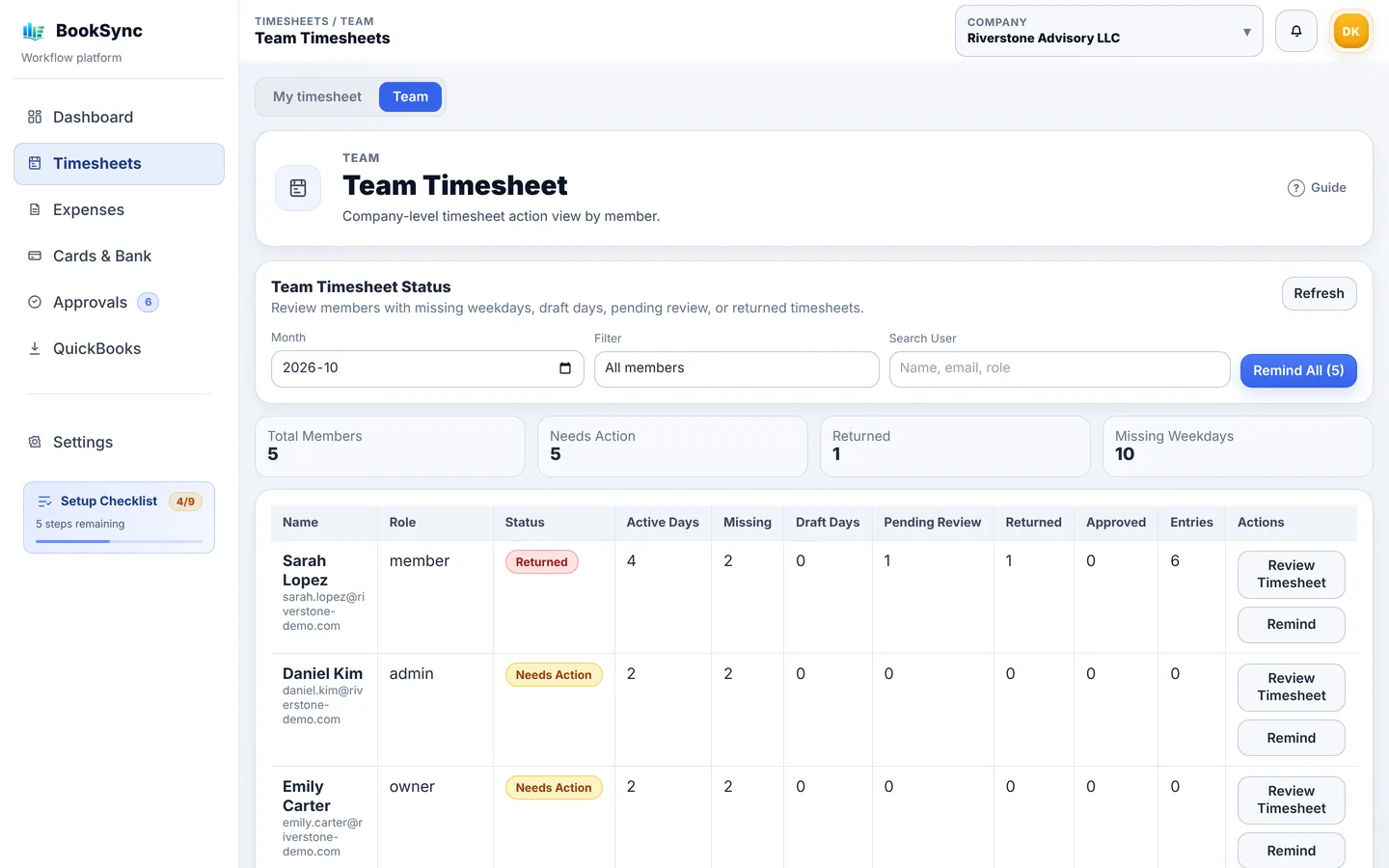Switch to My timesheet tab
This screenshot has width=1389, height=868.
(317, 96)
